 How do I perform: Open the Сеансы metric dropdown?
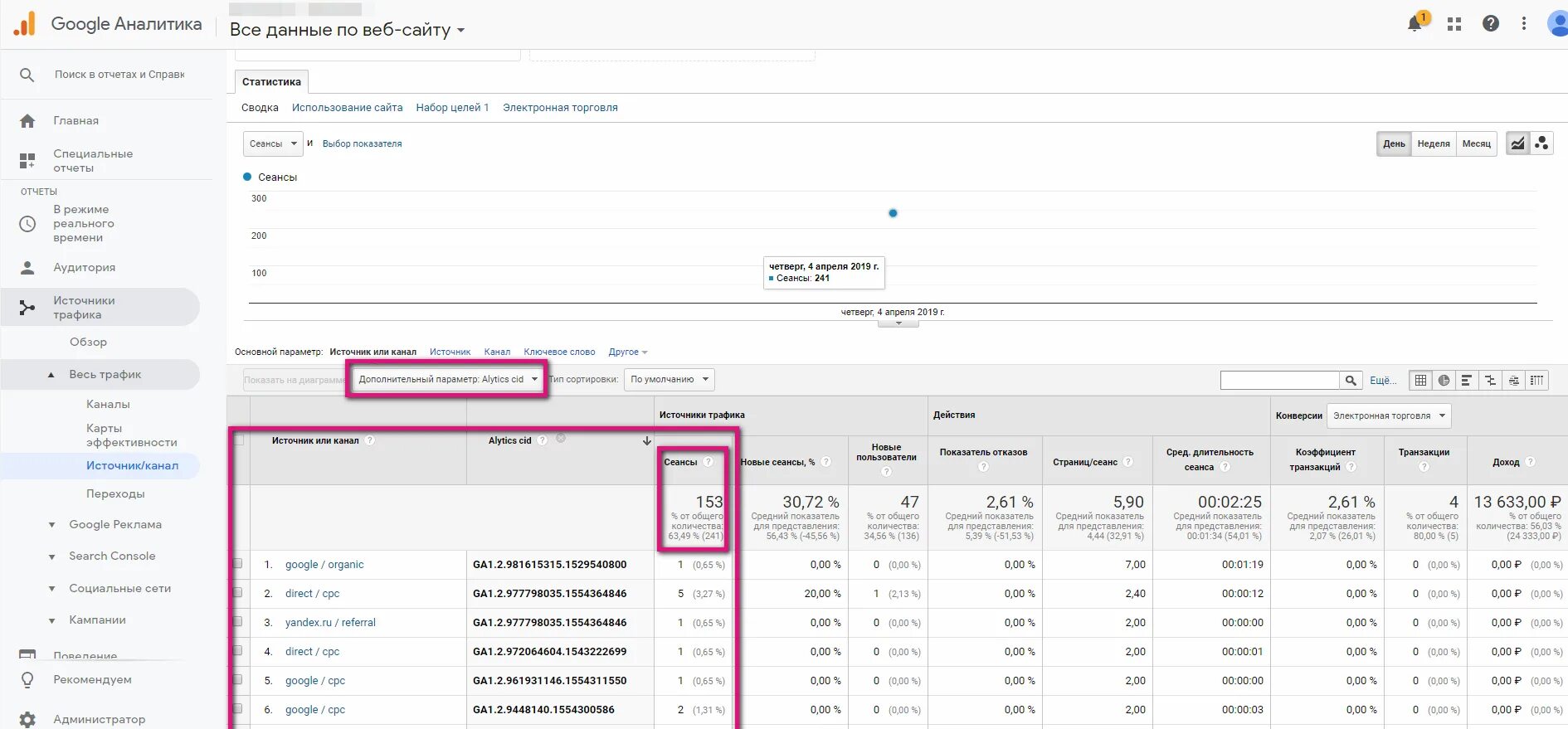[x=273, y=143]
